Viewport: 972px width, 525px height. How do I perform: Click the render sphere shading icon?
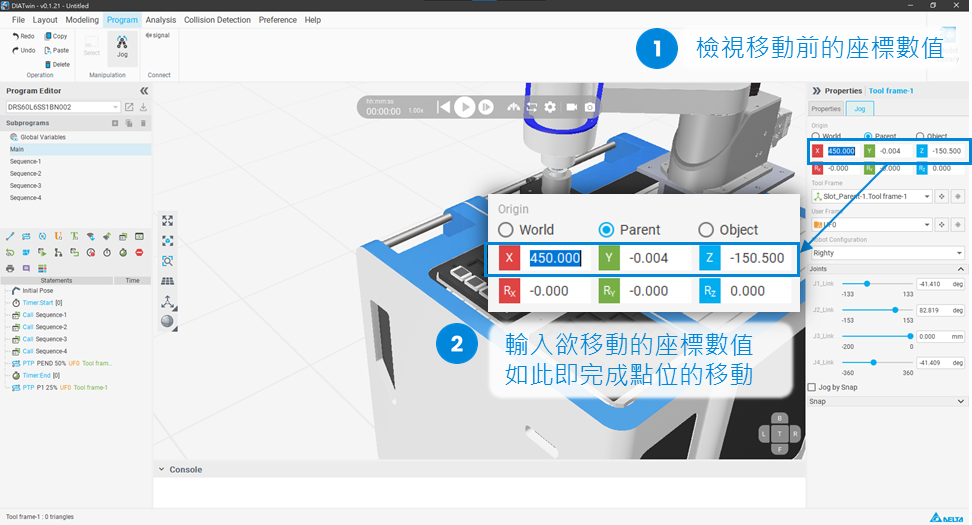coord(167,321)
